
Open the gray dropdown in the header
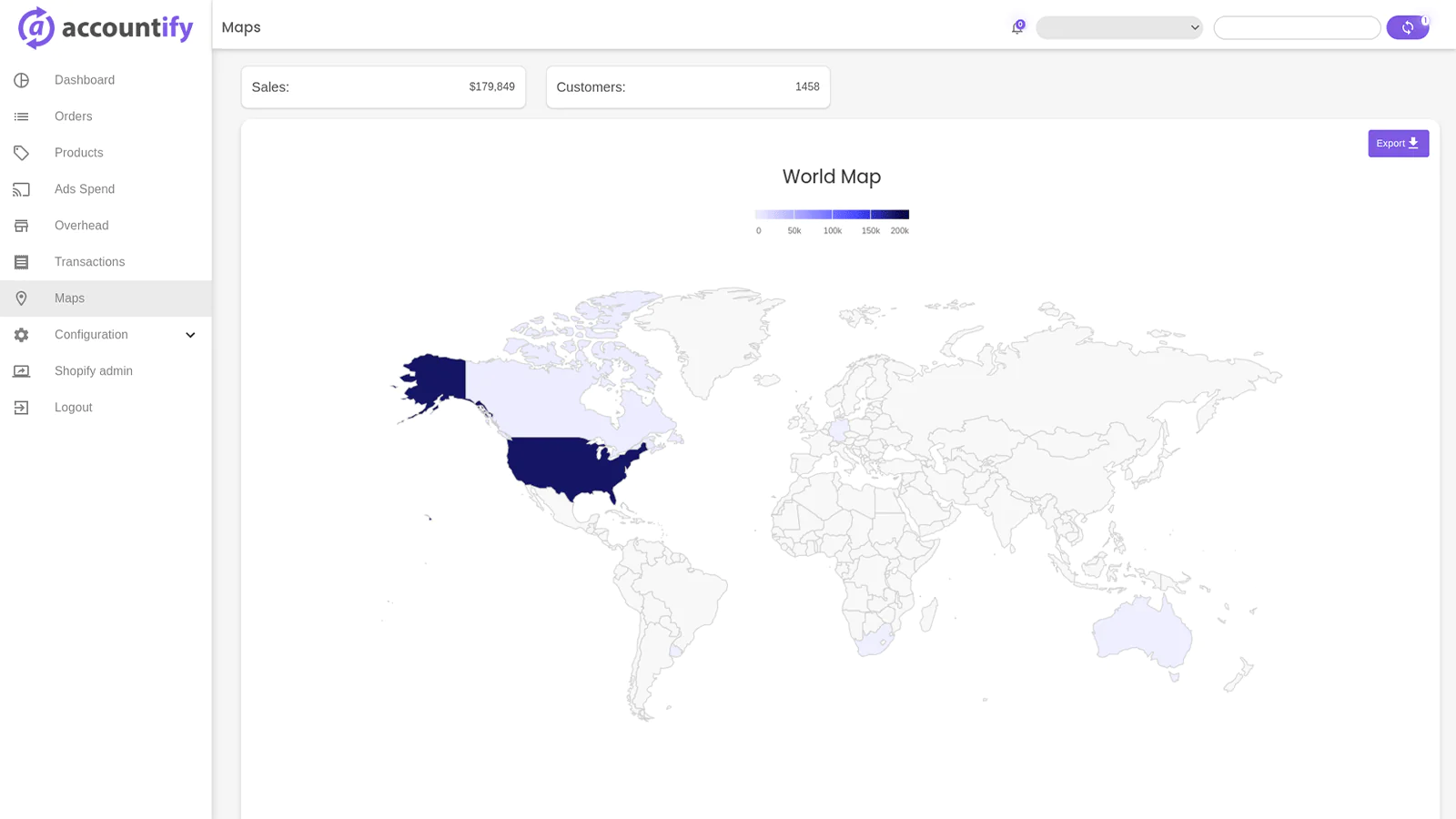1119,27
